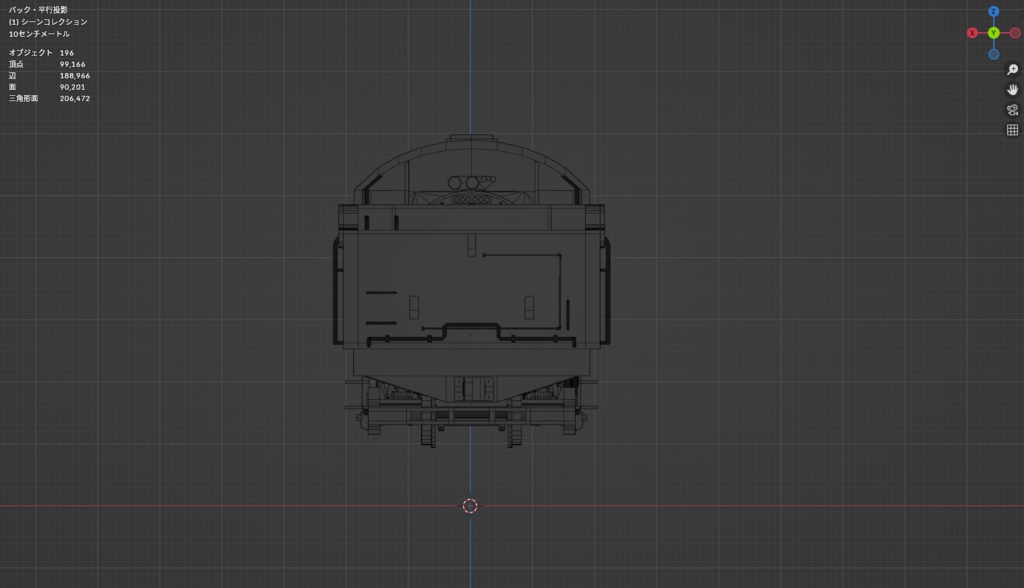Click the '三角形面 206,472' statistic
Screen dimensions: 1024x588
click(49, 99)
